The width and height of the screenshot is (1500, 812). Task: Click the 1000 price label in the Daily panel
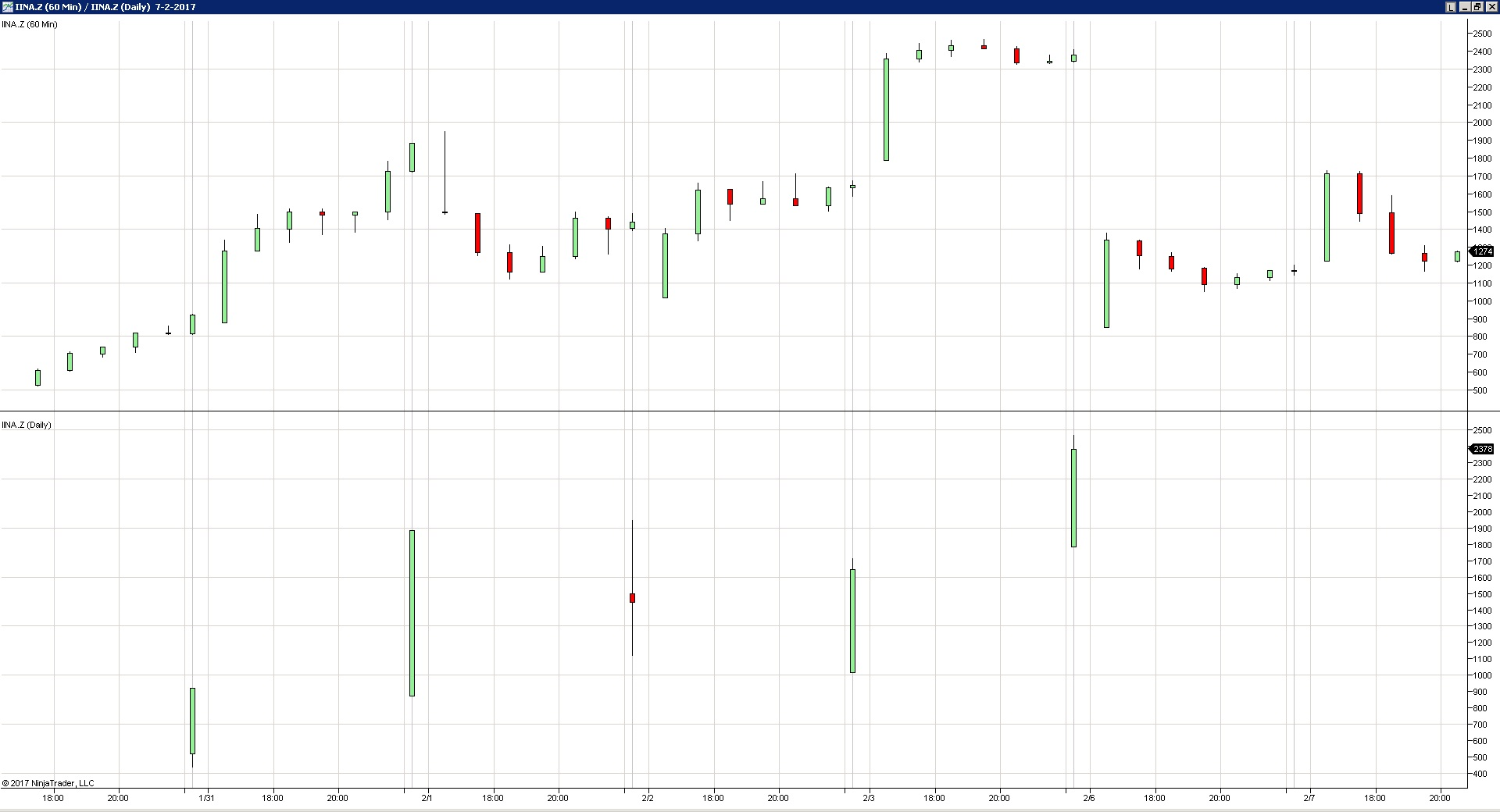coord(1482,675)
